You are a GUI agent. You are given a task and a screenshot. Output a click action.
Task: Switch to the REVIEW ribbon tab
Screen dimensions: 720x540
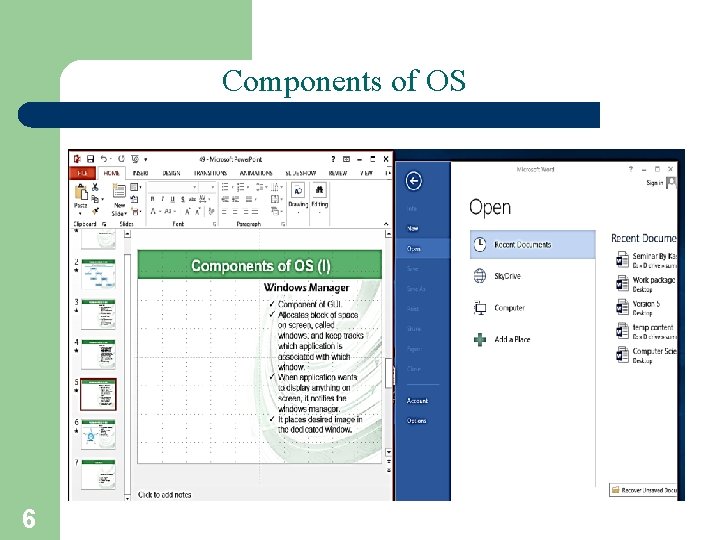click(x=338, y=173)
